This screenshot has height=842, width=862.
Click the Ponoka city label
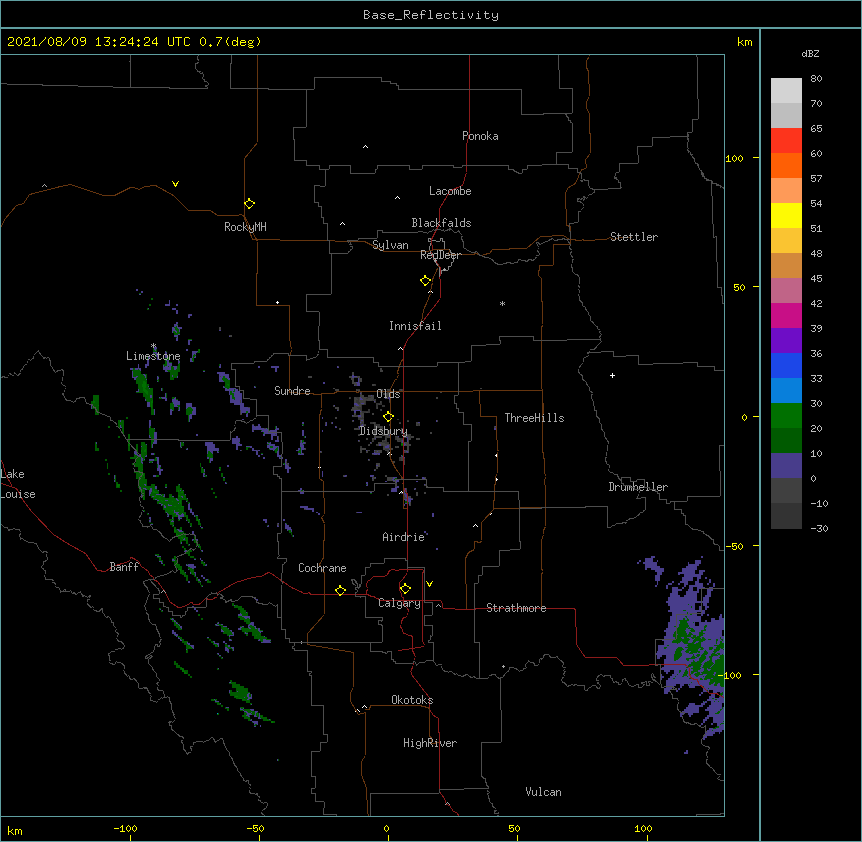point(480,136)
